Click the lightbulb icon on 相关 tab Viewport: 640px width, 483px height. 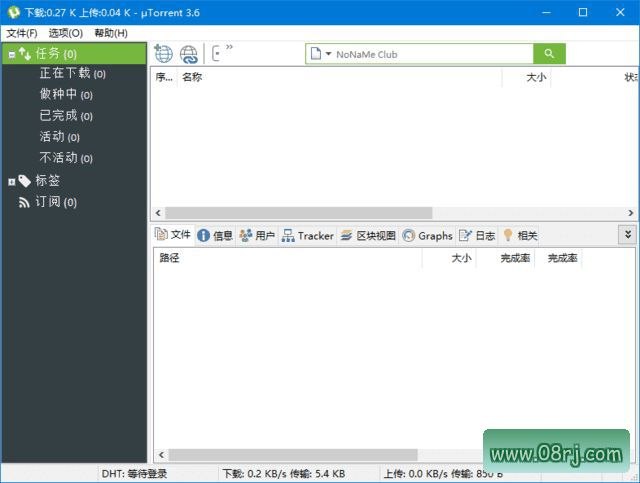tap(508, 235)
